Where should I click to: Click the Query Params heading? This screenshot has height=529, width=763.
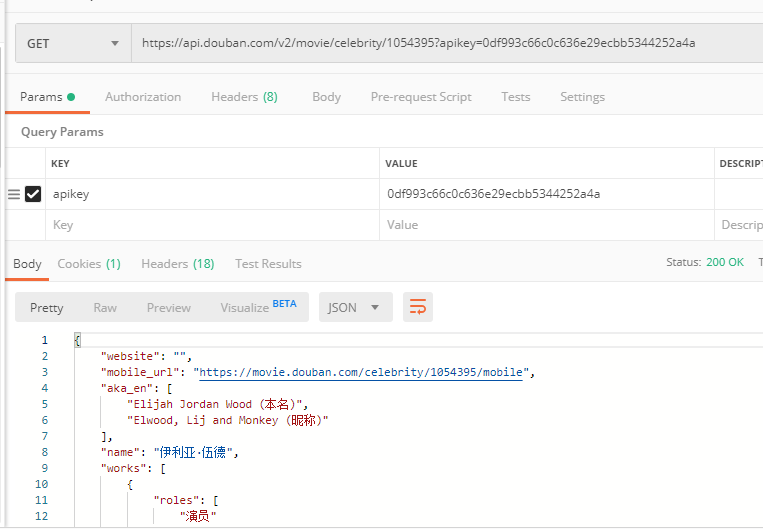point(62,132)
